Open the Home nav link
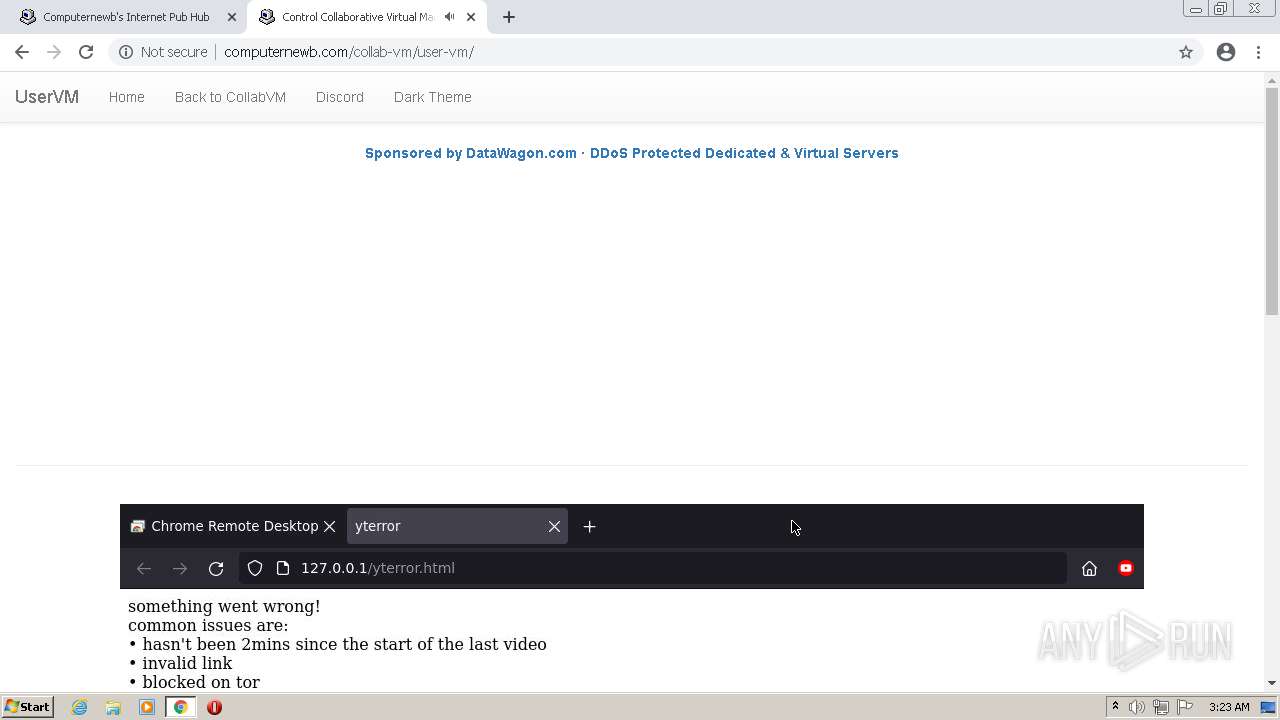This screenshot has height=720, width=1280. 127,97
